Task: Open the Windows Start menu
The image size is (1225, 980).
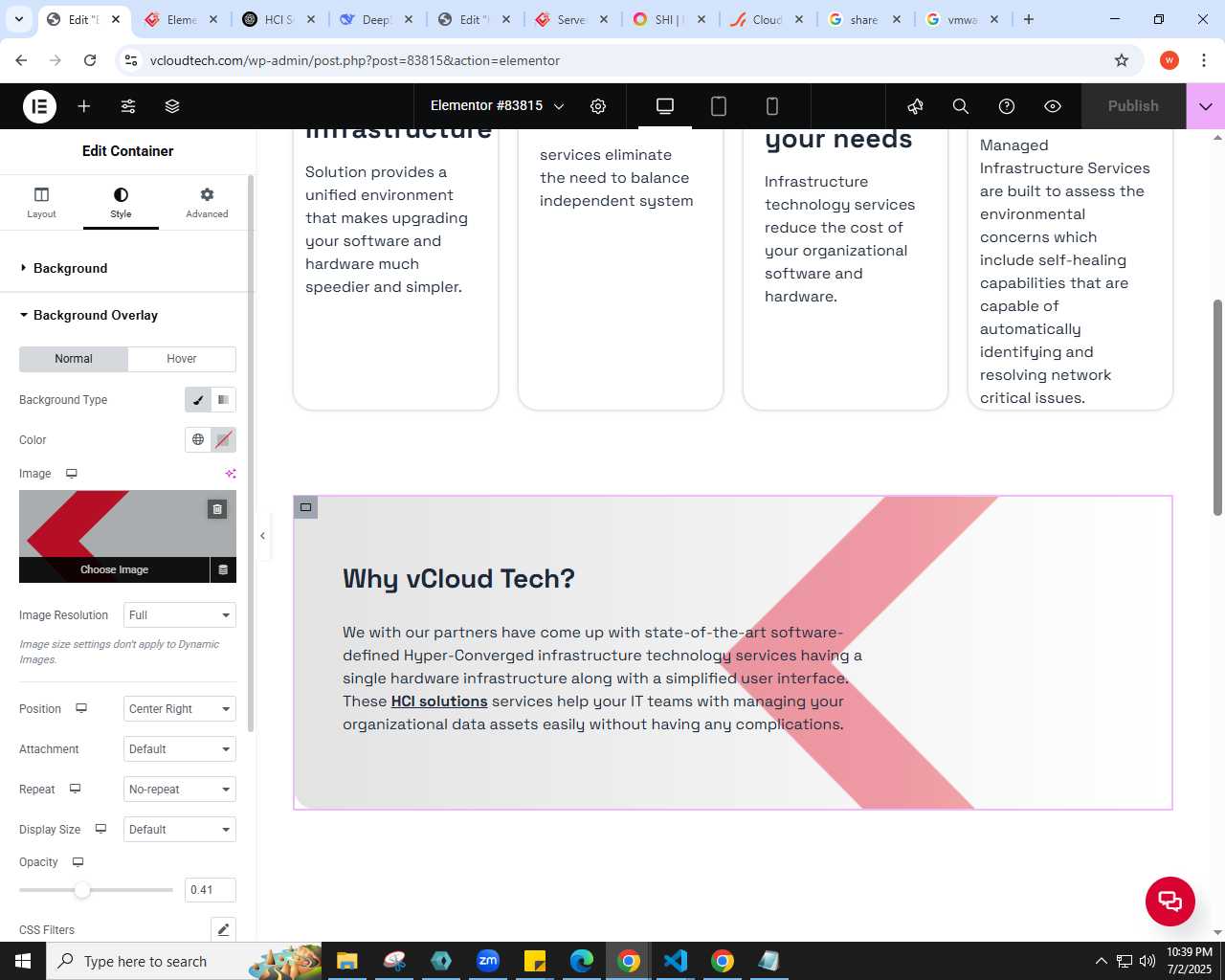Action: (x=23, y=961)
